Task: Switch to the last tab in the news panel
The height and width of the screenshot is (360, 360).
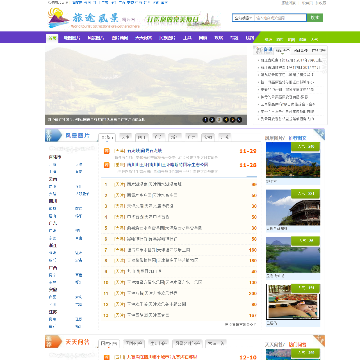Action: pyautogui.click(x=318, y=51)
